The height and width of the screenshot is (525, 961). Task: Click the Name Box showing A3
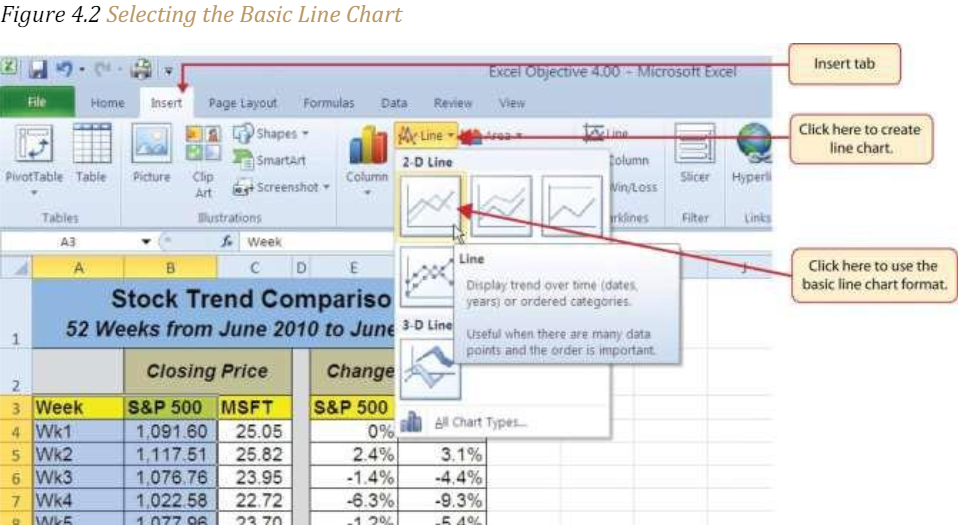[x=69, y=242]
